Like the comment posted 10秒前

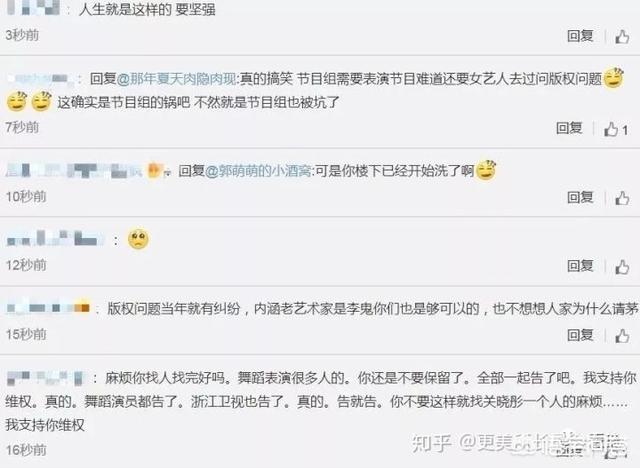pyautogui.click(x=622, y=198)
